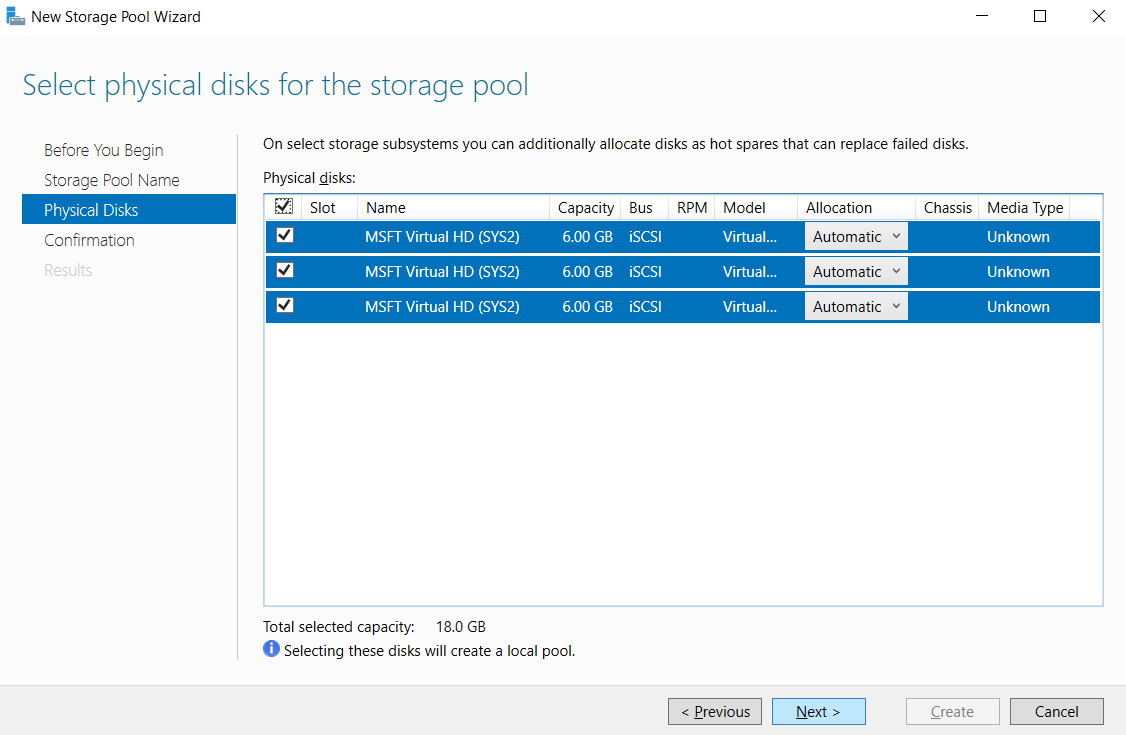
Task: Open Allocation dropdown for the second disk
Action: pos(856,271)
